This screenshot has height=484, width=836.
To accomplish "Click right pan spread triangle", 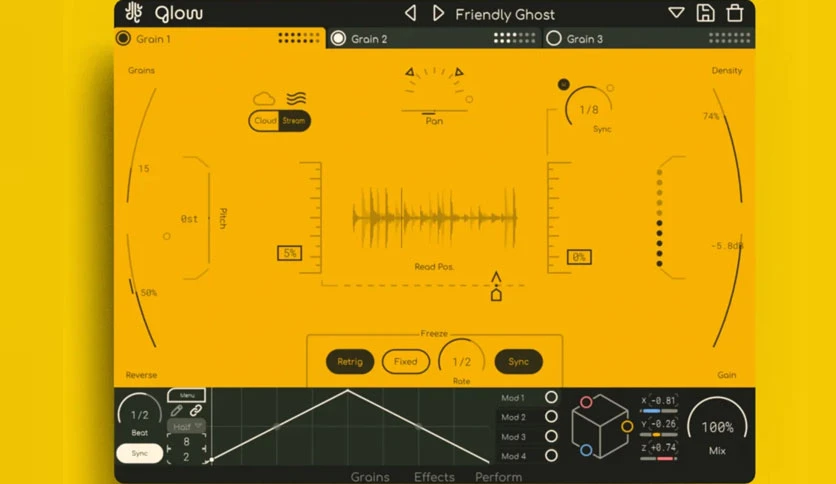I will [x=459, y=71].
